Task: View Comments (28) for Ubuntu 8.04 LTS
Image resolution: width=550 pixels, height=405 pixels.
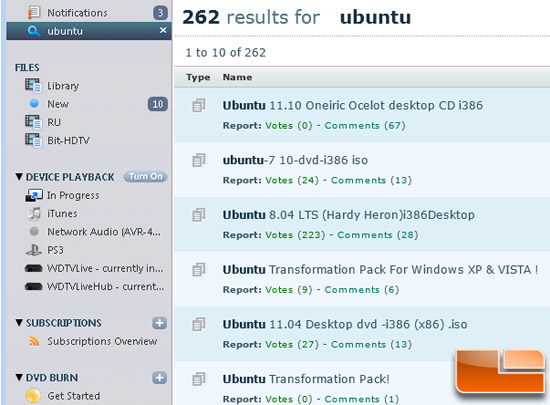Action: tap(378, 235)
